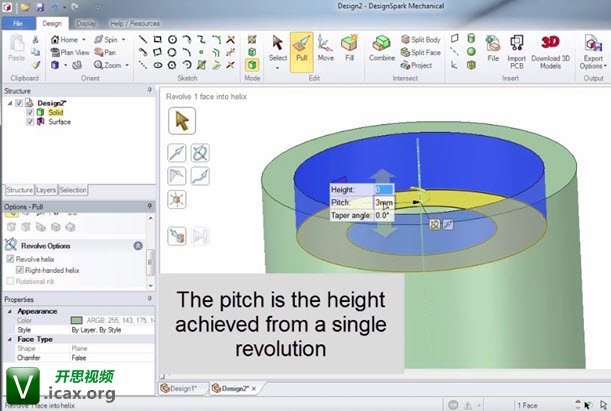
Task: Close the Design2 document tab
Action: tap(254, 388)
